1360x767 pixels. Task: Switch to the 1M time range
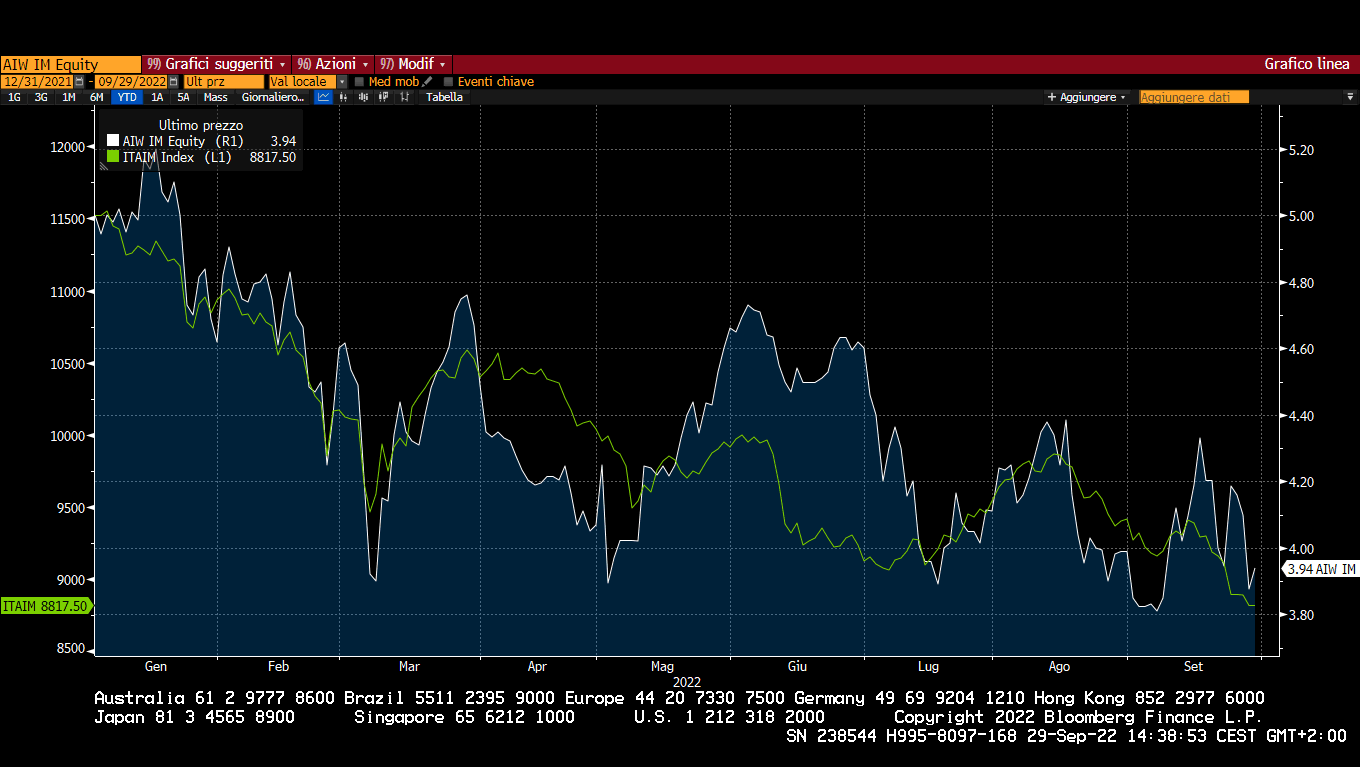(68, 97)
